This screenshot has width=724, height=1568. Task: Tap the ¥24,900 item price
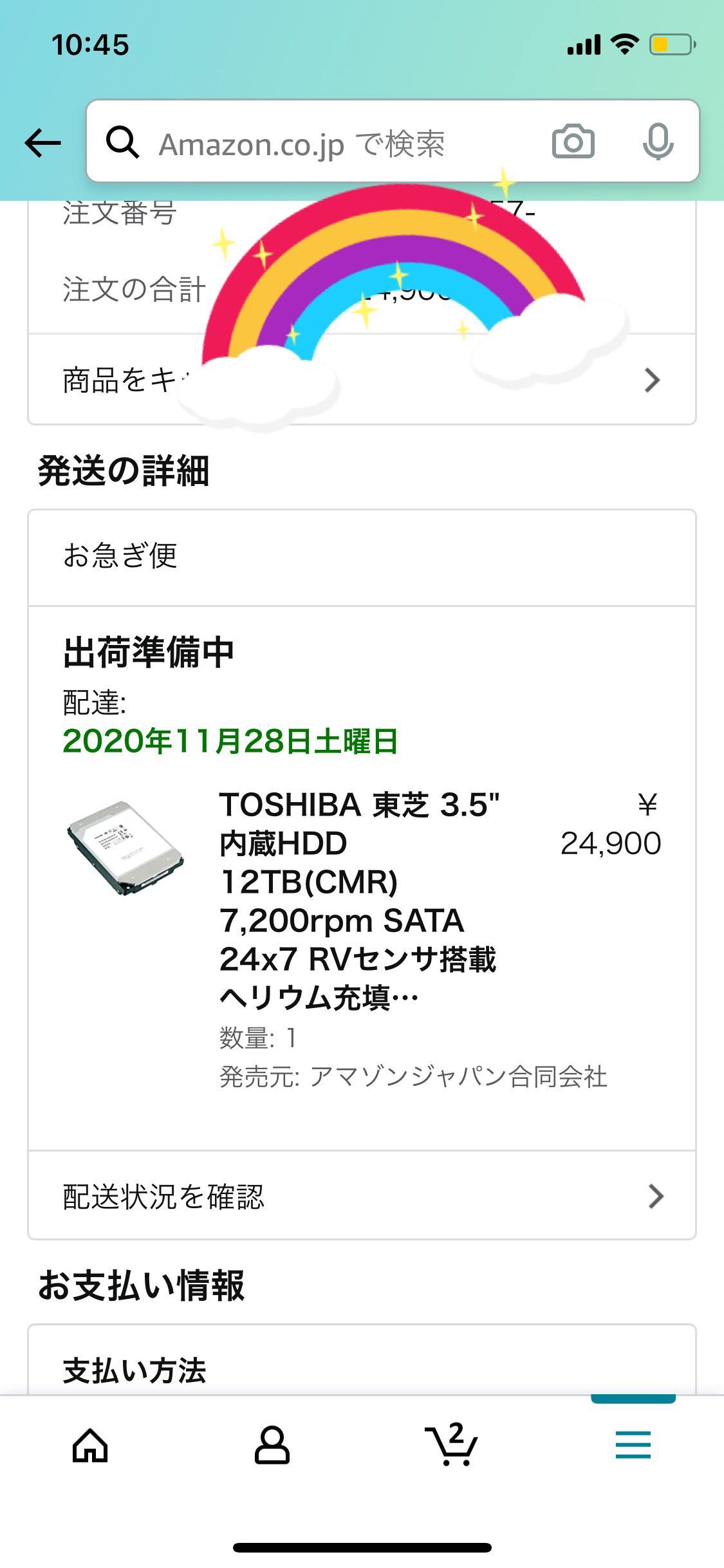(x=611, y=824)
